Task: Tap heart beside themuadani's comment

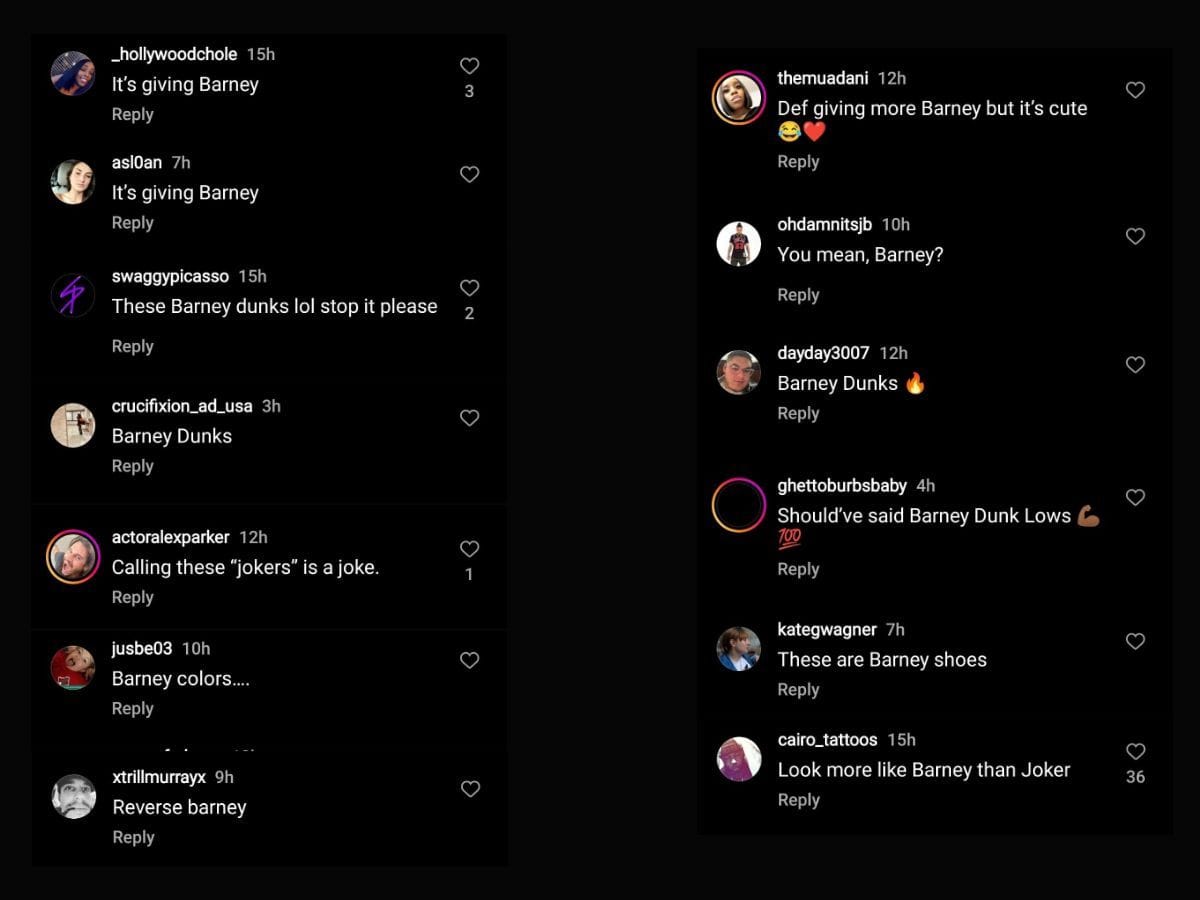Action: (1135, 90)
